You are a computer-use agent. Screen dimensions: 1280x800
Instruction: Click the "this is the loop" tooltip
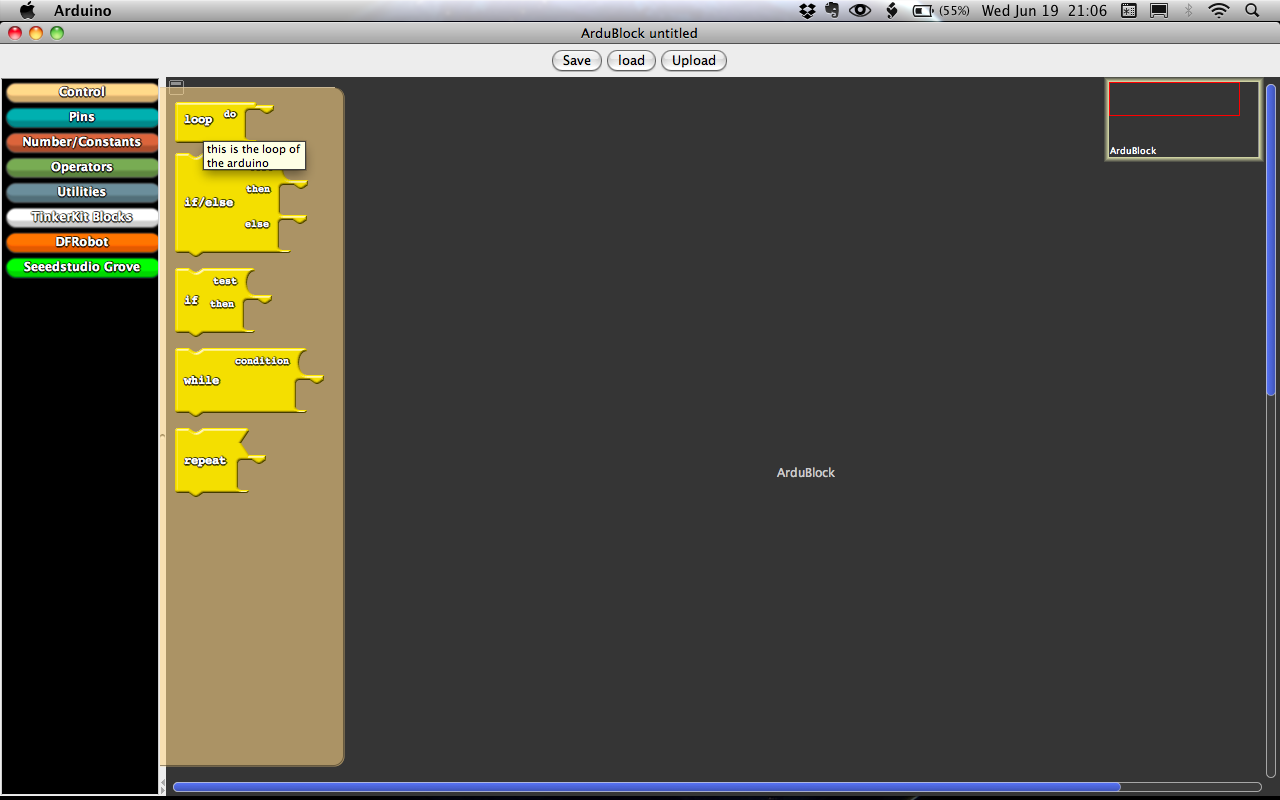coord(254,155)
